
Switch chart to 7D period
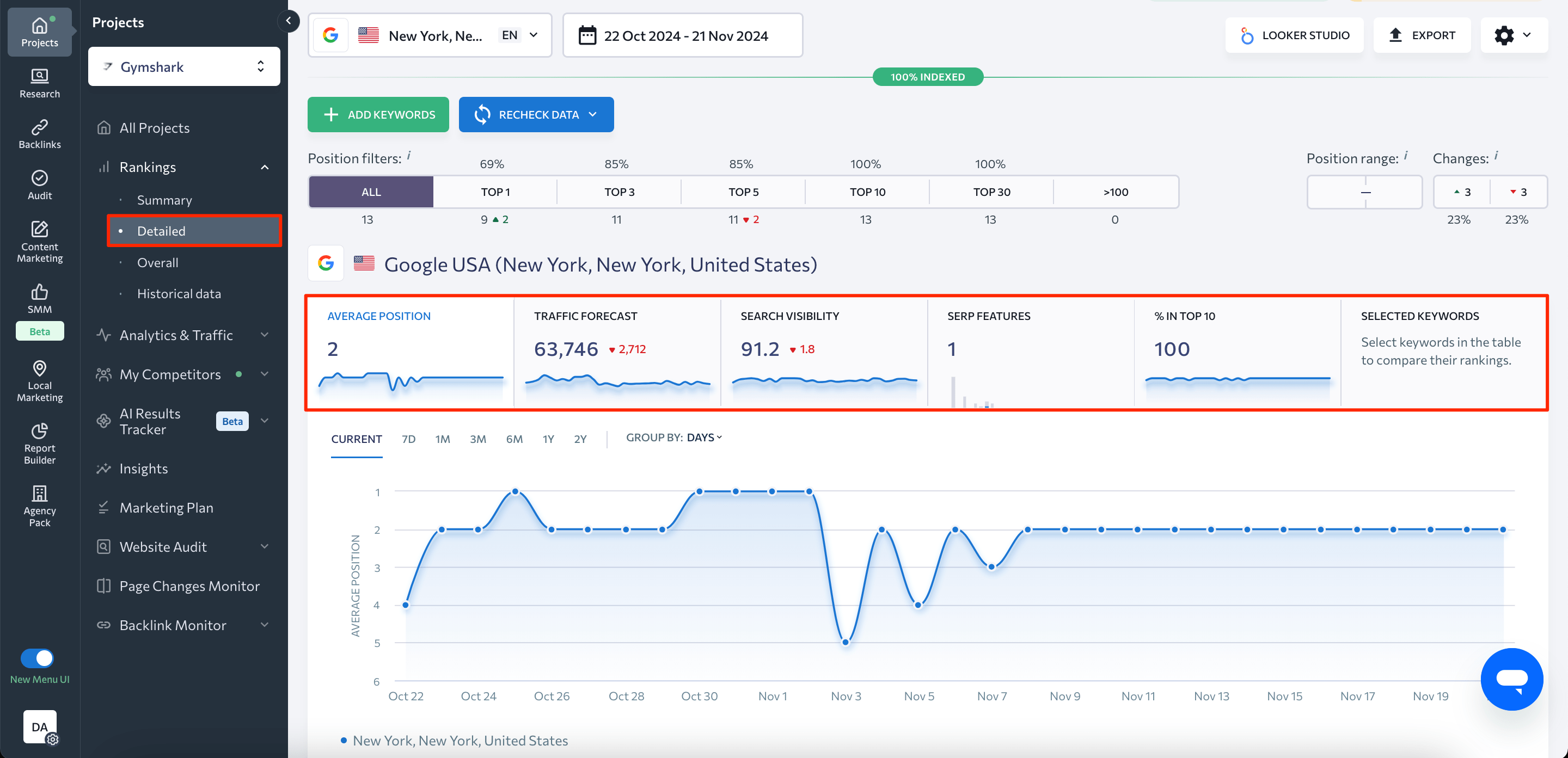(x=408, y=439)
